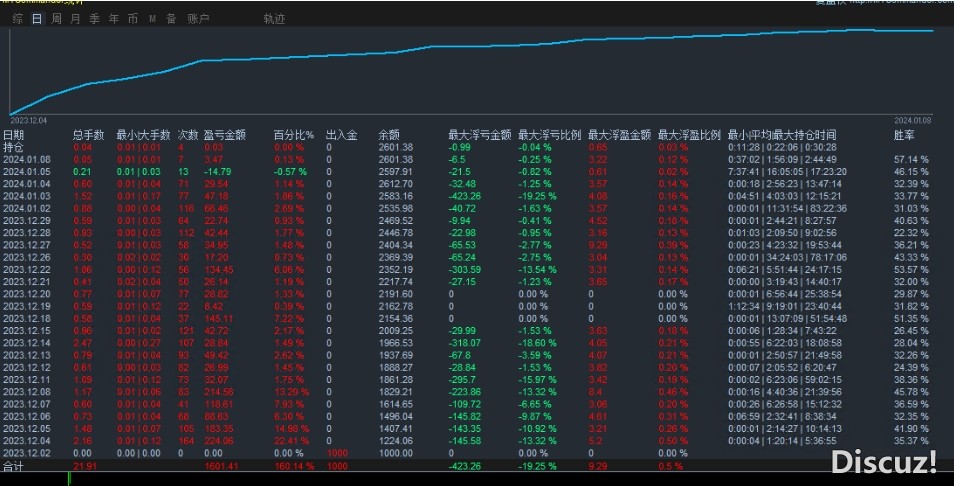Click the 轨迹 trajectory tab
This screenshot has height=486, width=954.
274,19
